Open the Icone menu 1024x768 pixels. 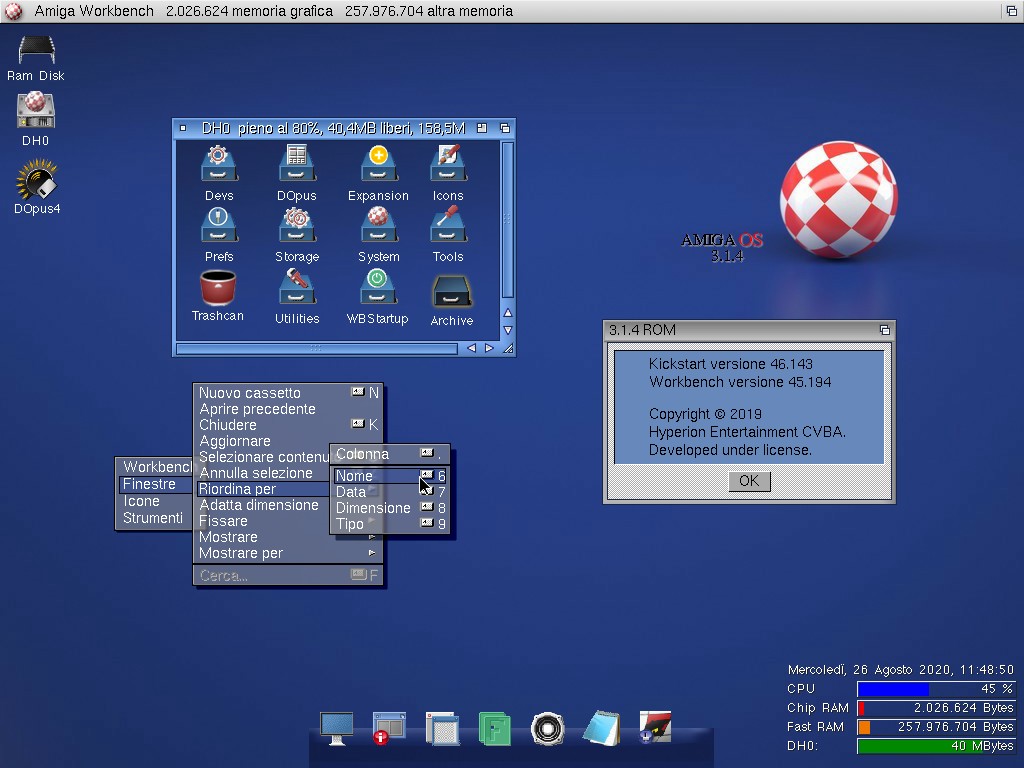pos(142,501)
